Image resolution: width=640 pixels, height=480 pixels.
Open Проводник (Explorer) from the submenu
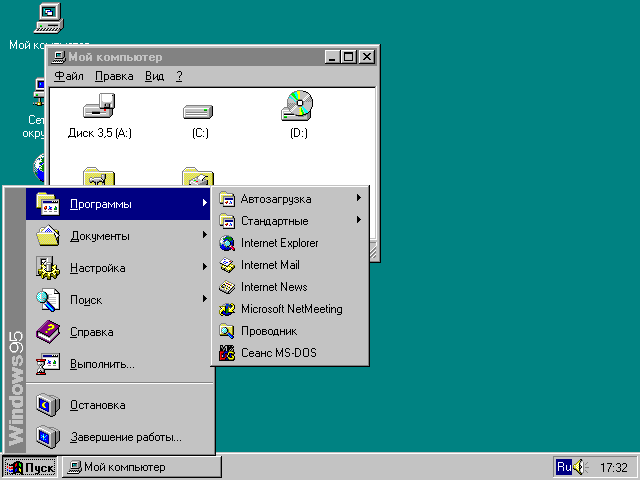[290, 331]
